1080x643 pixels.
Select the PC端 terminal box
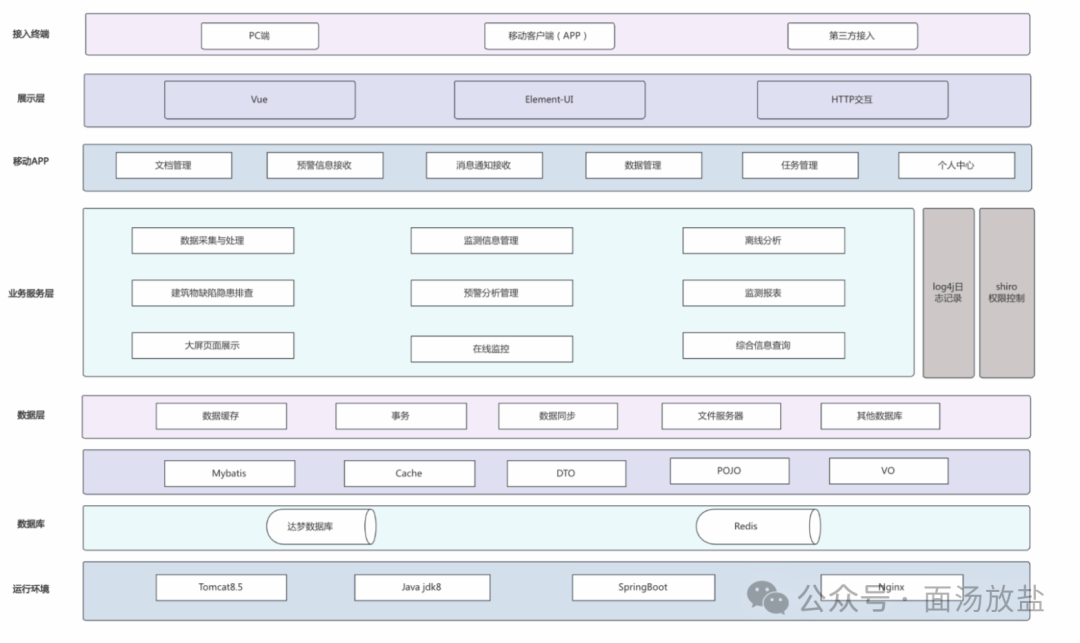[x=260, y=36]
